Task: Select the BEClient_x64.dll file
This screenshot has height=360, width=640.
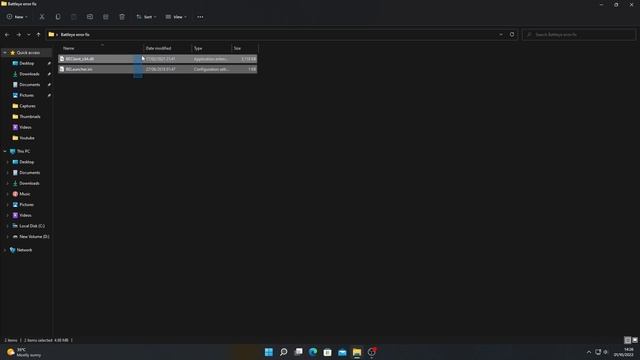Action: (x=158, y=59)
